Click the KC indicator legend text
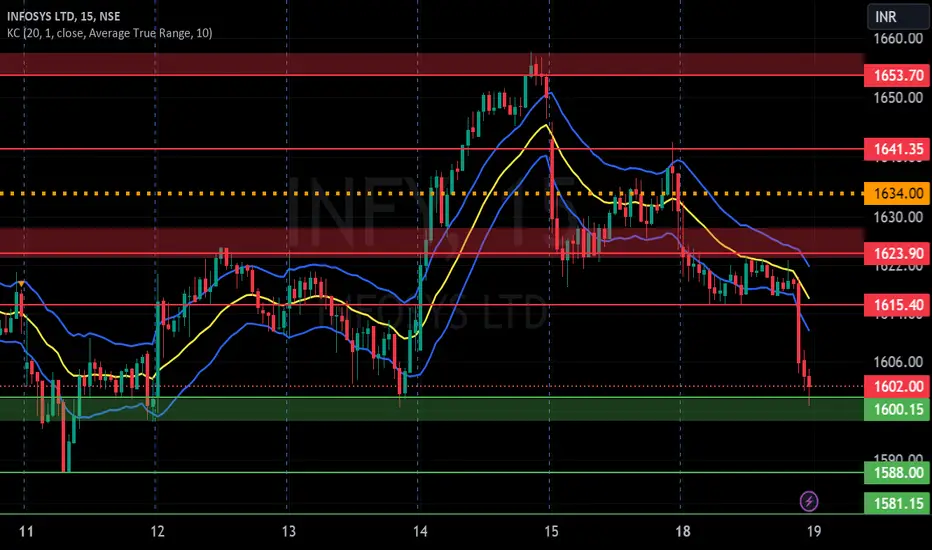The image size is (932, 550). coord(109,33)
